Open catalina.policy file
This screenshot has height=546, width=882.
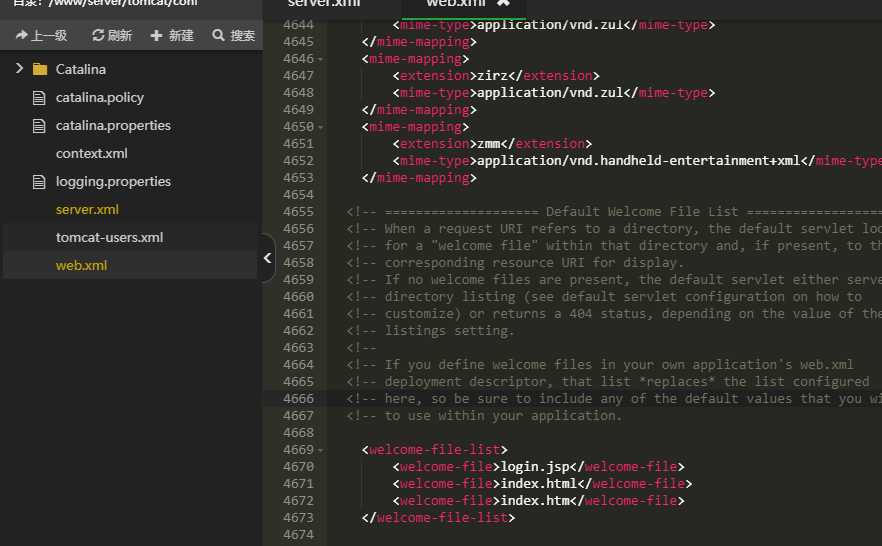coord(100,97)
